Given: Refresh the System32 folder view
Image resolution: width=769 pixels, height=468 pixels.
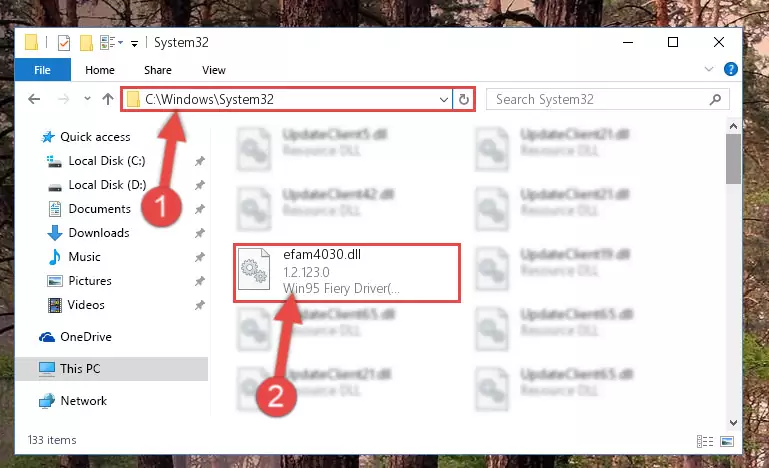Looking at the screenshot, I should (x=463, y=100).
